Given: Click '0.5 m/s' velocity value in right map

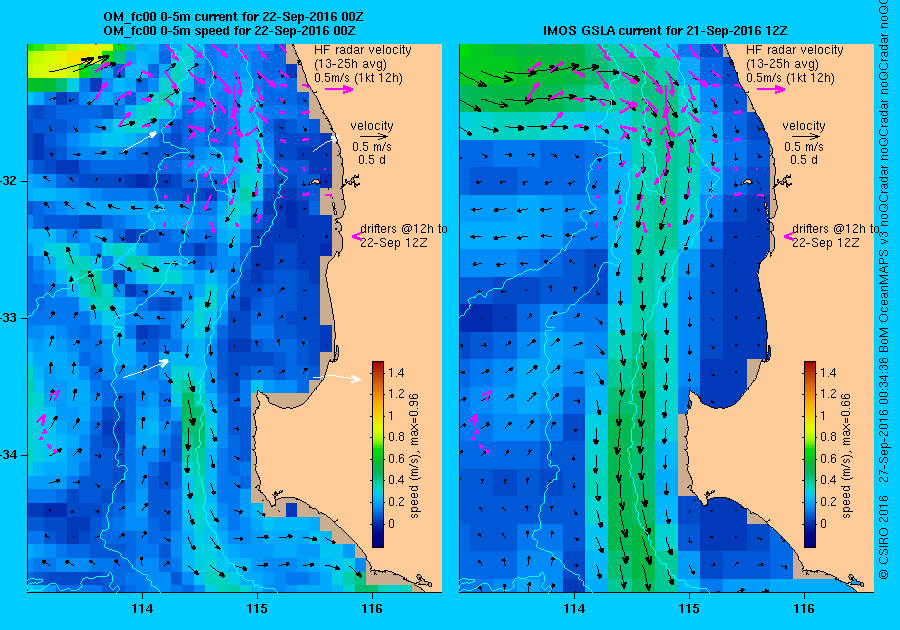Looking at the screenshot, I should coord(804,147).
